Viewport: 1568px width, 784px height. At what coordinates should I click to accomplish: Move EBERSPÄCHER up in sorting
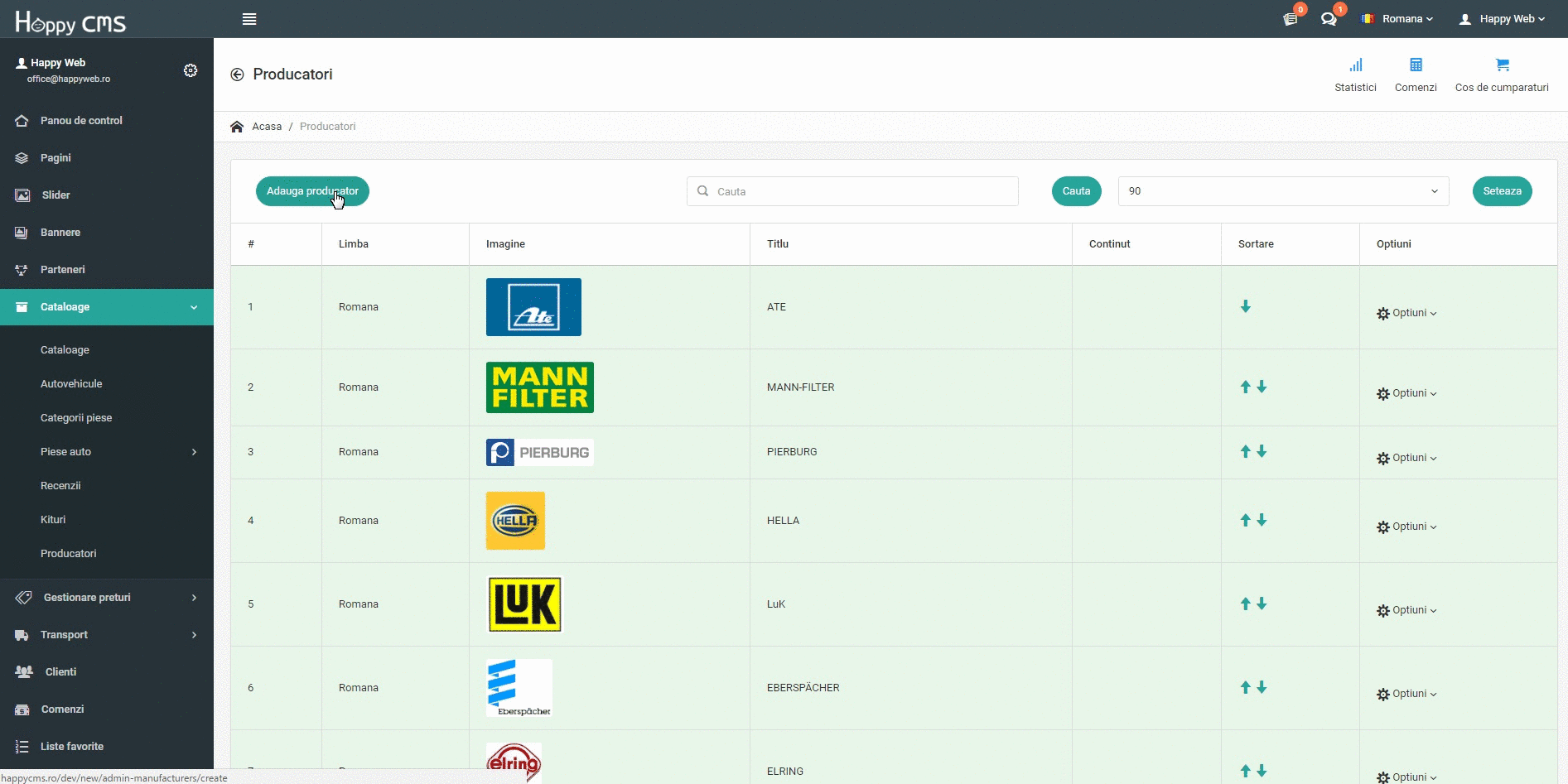pyautogui.click(x=1245, y=687)
